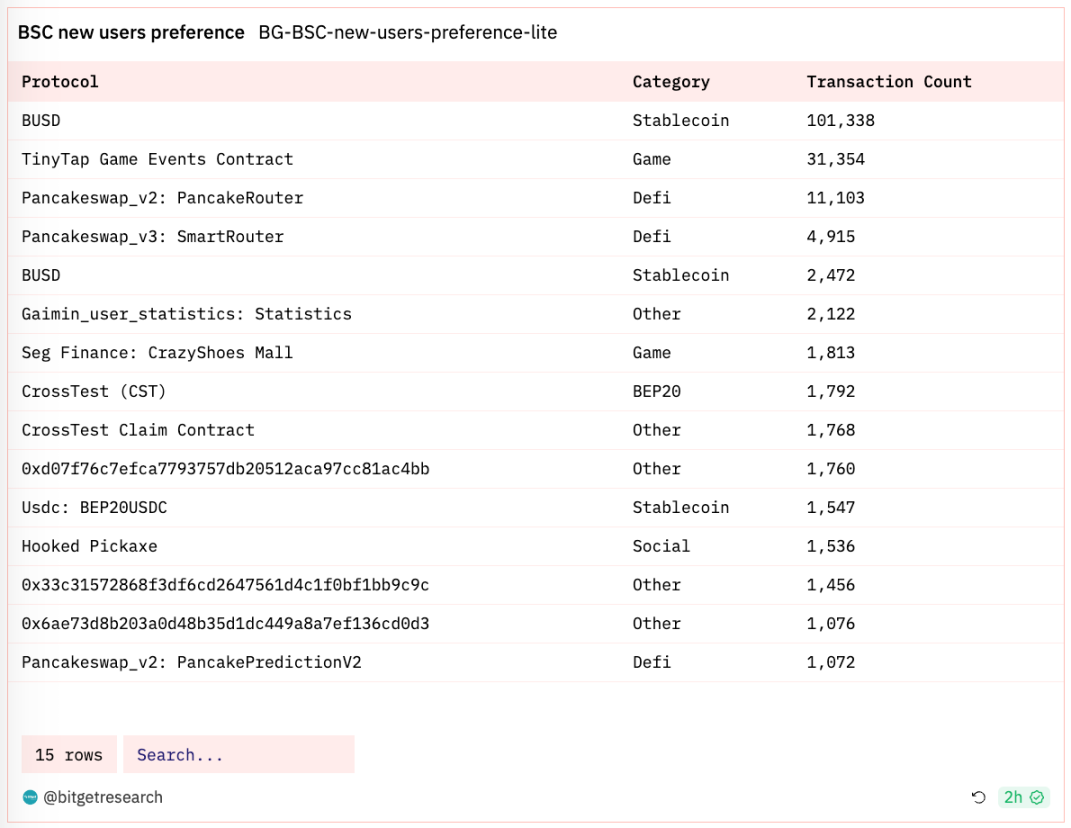Select the Pancakeswap_v3: SmartRouter cell

[x=152, y=237]
